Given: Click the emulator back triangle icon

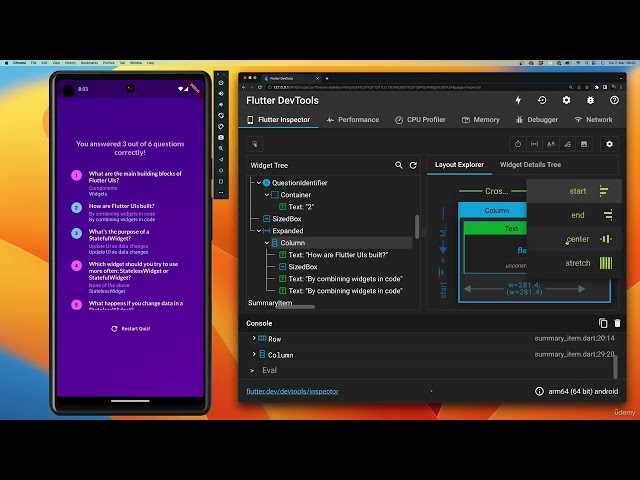Looking at the screenshot, I should tap(221, 160).
